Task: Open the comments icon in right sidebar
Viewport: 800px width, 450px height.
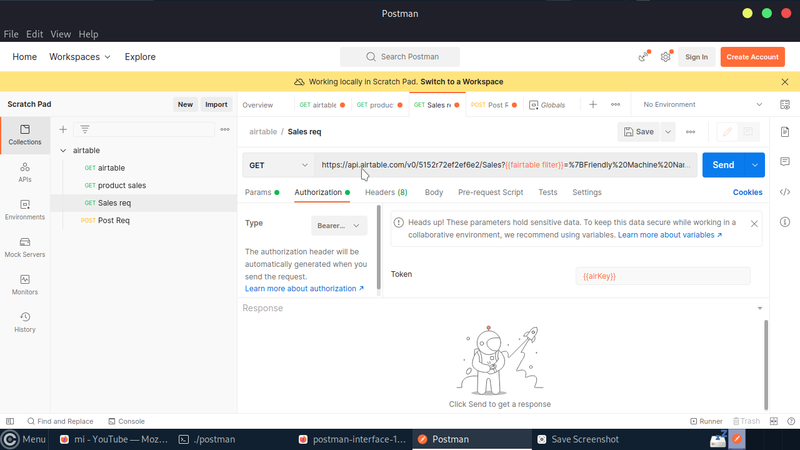Action: [x=785, y=162]
